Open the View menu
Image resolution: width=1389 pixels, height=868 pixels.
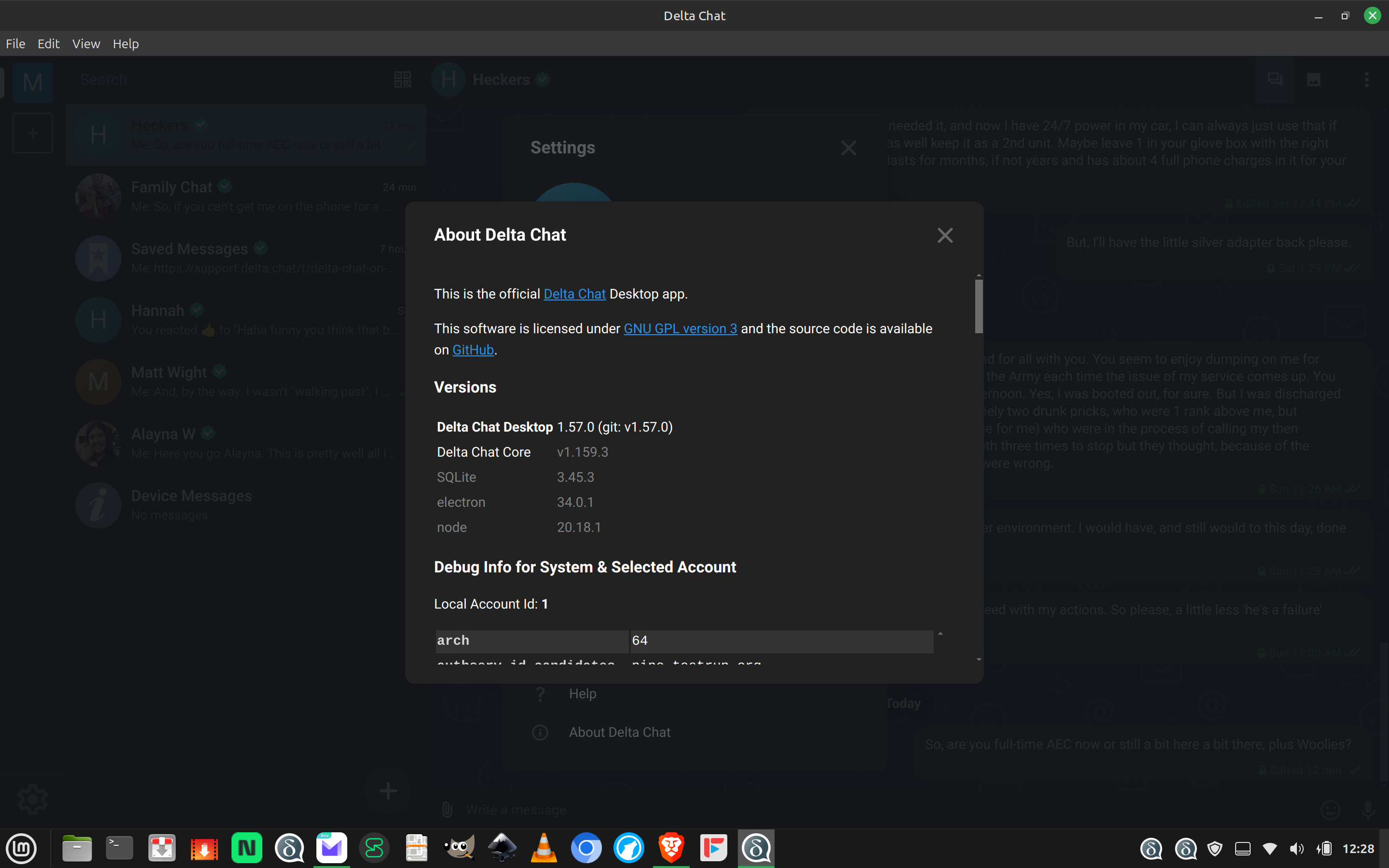[x=86, y=43]
